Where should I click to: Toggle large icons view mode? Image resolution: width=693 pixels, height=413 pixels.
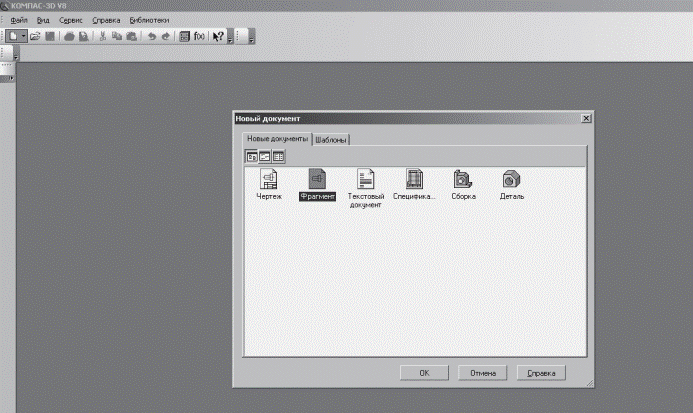point(252,157)
